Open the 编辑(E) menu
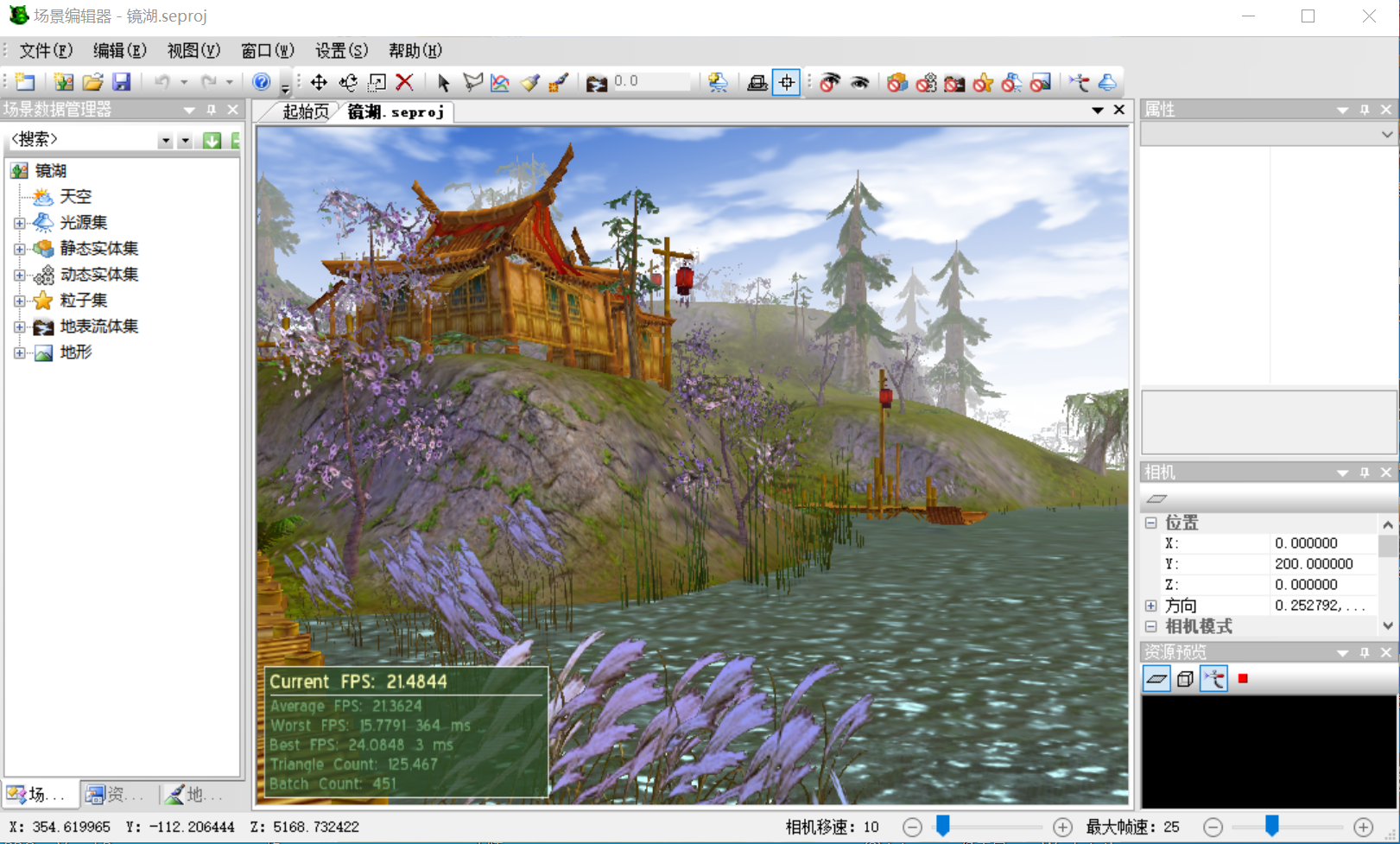 119,51
